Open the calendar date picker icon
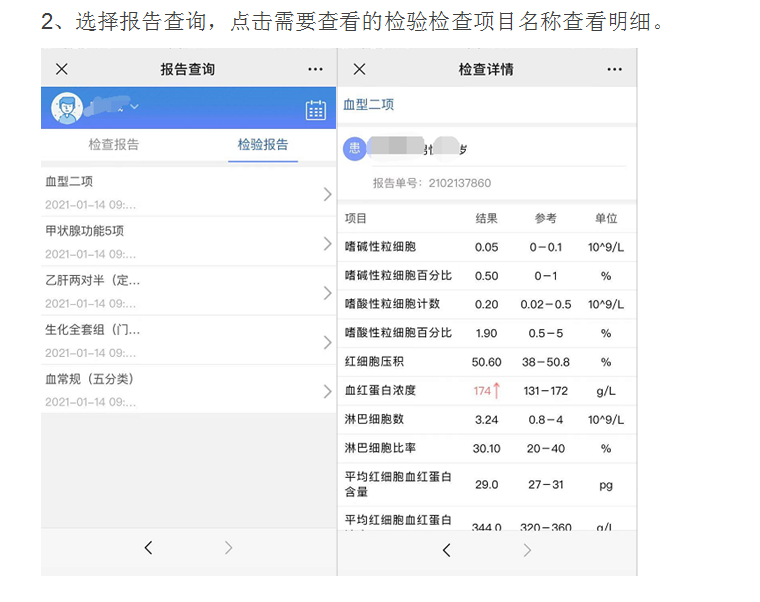This screenshot has height=602, width=760. [x=315, y=109]
